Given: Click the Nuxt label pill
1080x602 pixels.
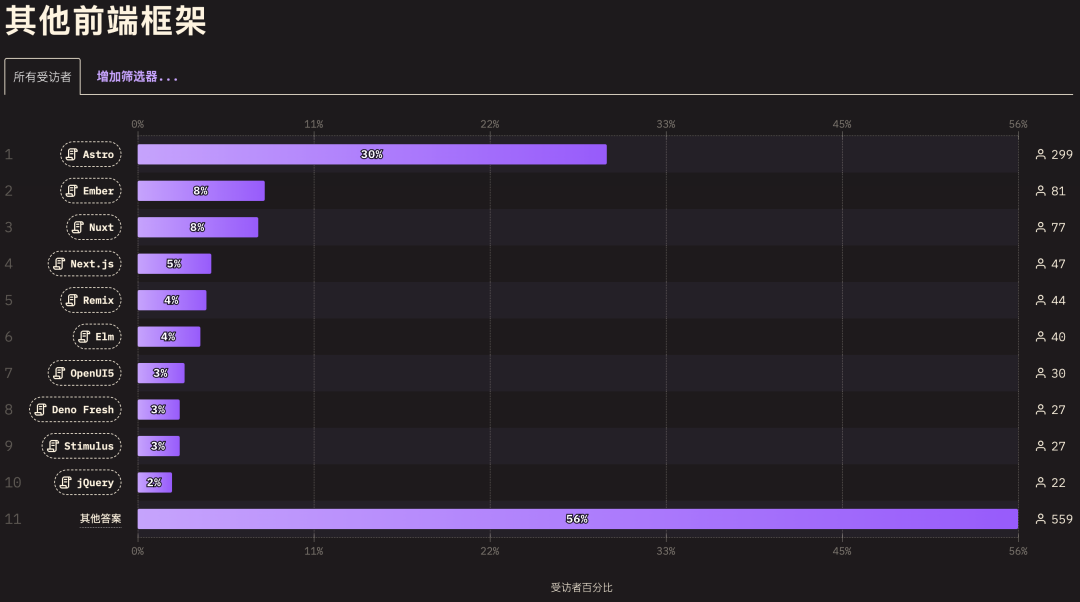Looking at the screenshot, I should (x=94, y=227).
